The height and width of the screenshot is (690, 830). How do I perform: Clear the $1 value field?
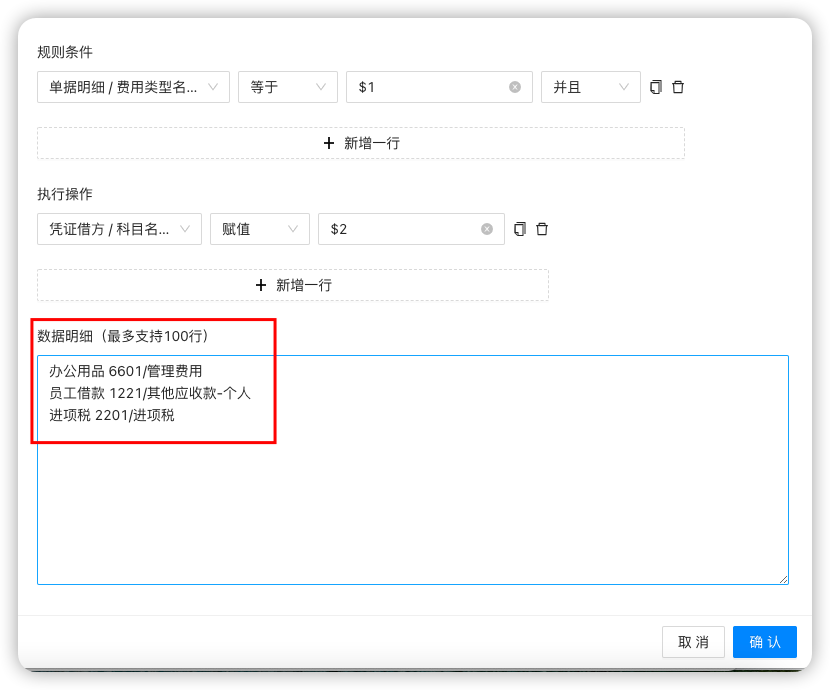(x=515, y=87)
